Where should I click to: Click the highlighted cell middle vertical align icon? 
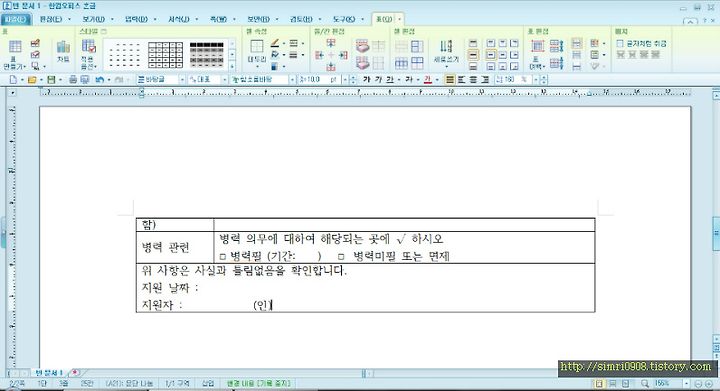pos(473,55)
